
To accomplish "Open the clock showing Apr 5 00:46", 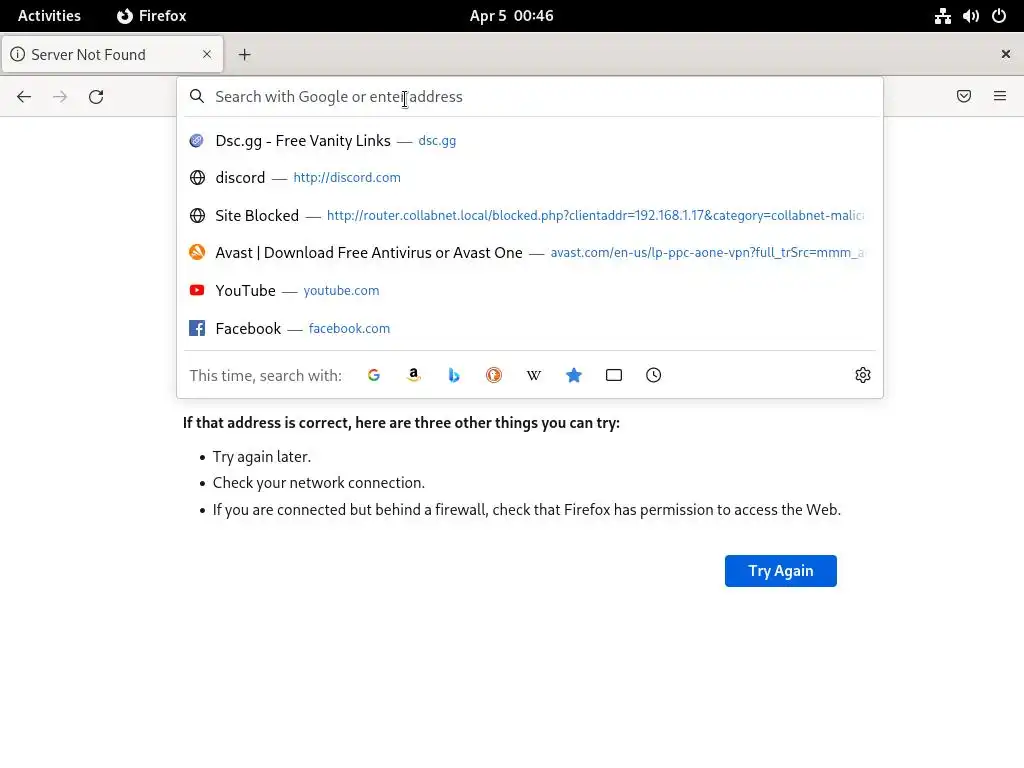I will [x=511, y=16].
